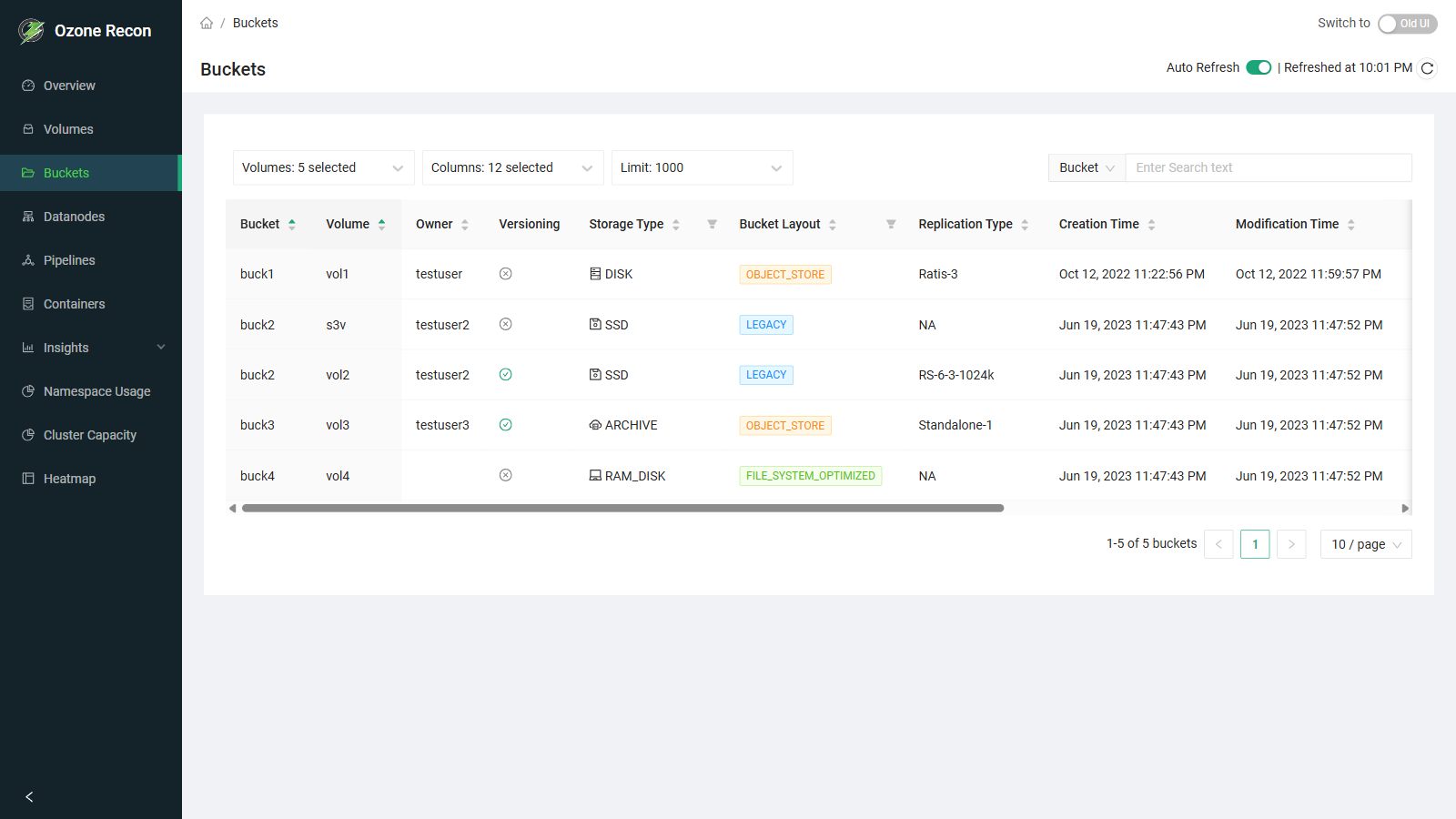Click the RAM_DISK storage icon for buck4
The height and width of the screenshot is (819, 1456).
595,476
